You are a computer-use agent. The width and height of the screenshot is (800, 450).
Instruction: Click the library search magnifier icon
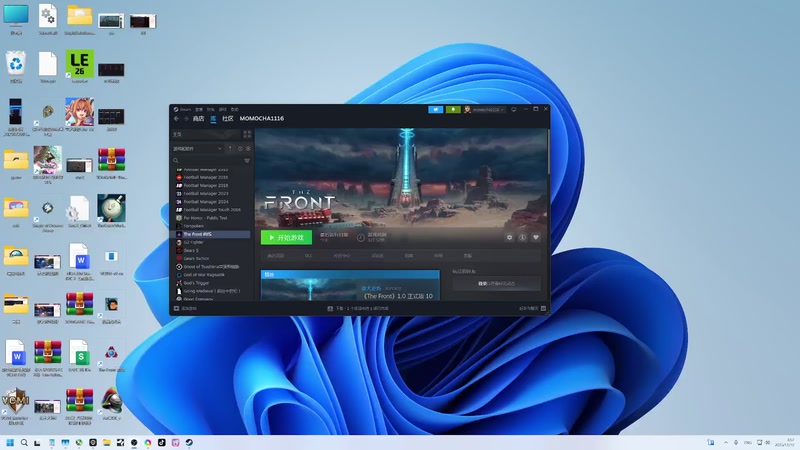pos(176,161)
